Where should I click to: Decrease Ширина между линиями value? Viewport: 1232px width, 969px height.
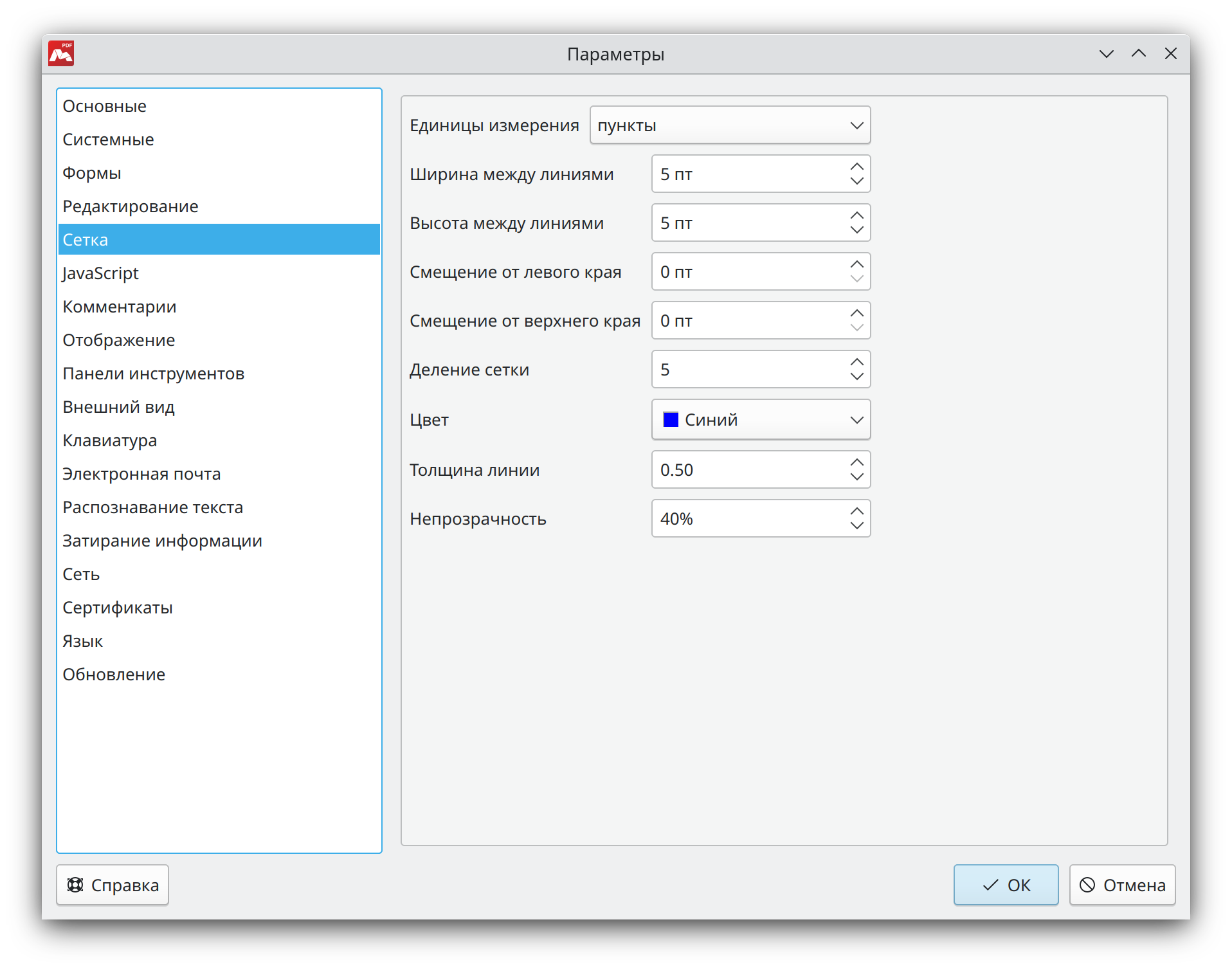(856, 181)
